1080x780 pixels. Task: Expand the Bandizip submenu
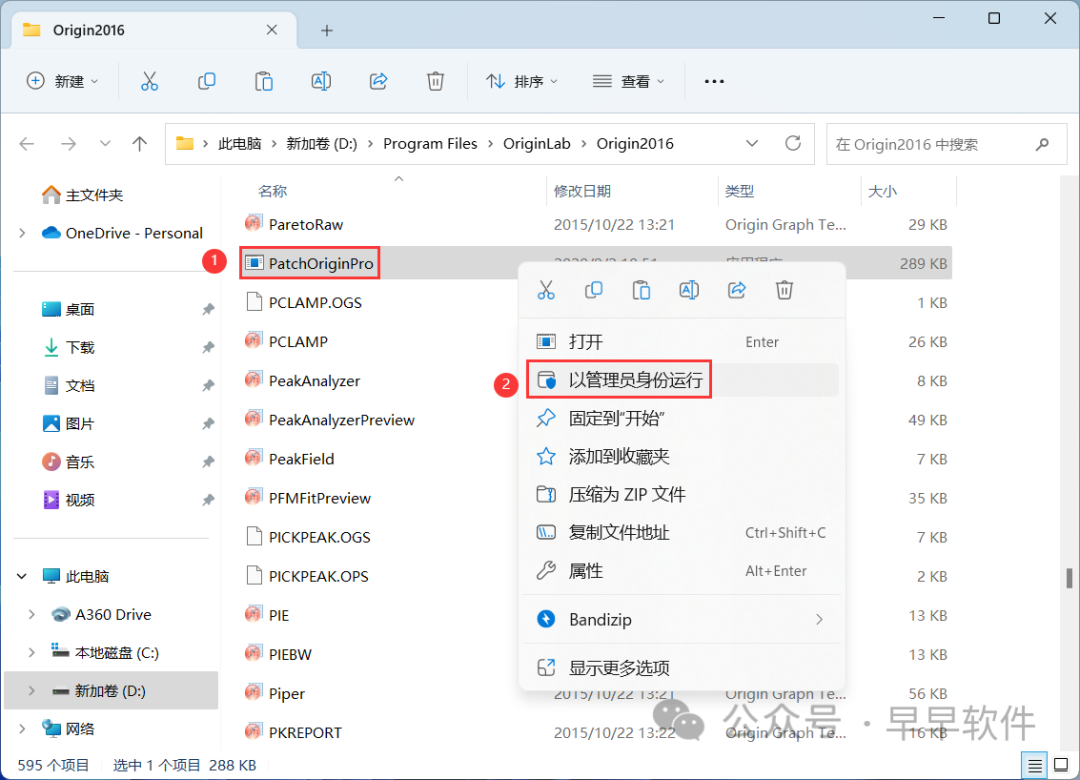(819, 620)
